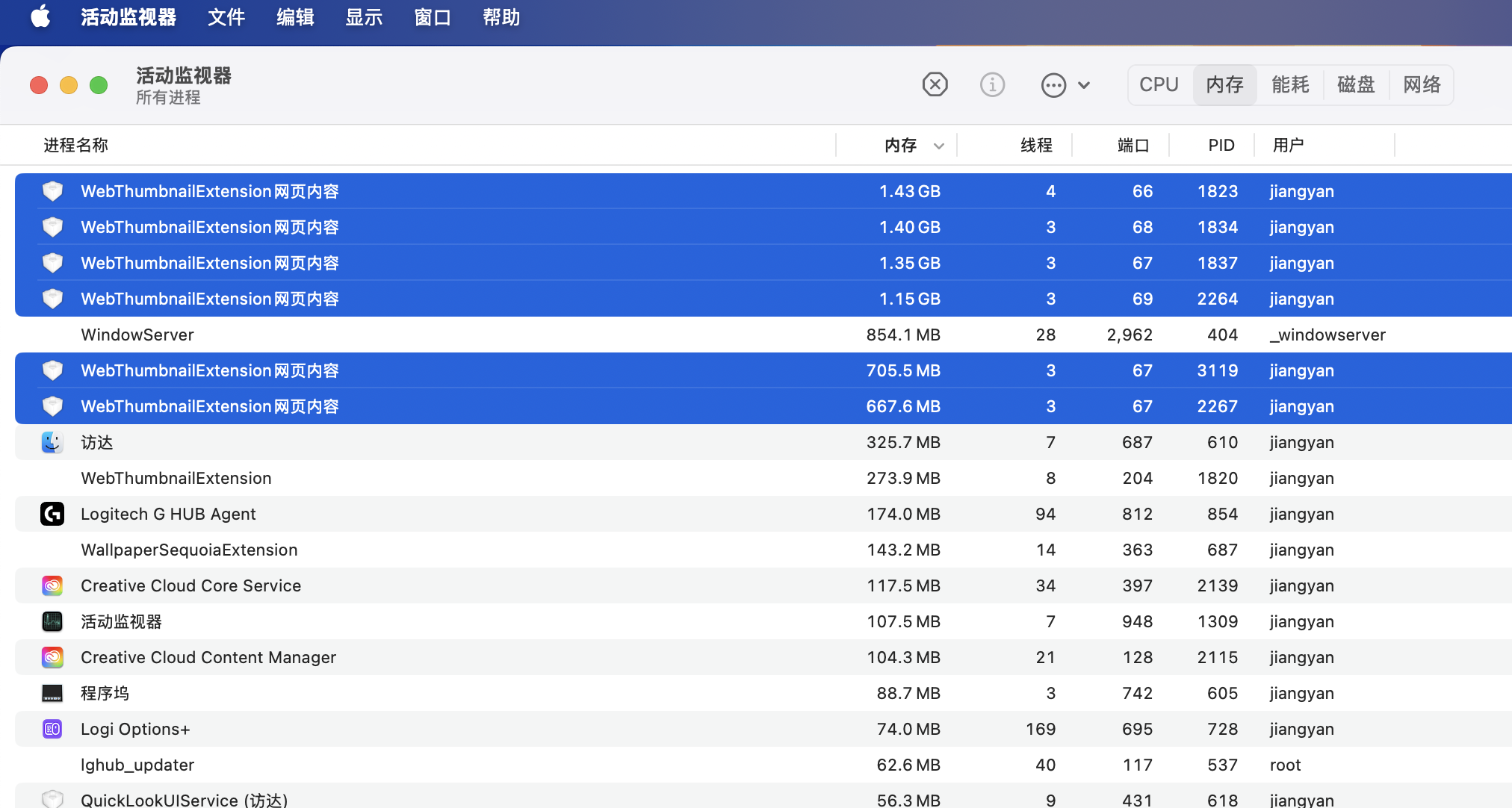Click the Logi Options+ purple icon

52,729
